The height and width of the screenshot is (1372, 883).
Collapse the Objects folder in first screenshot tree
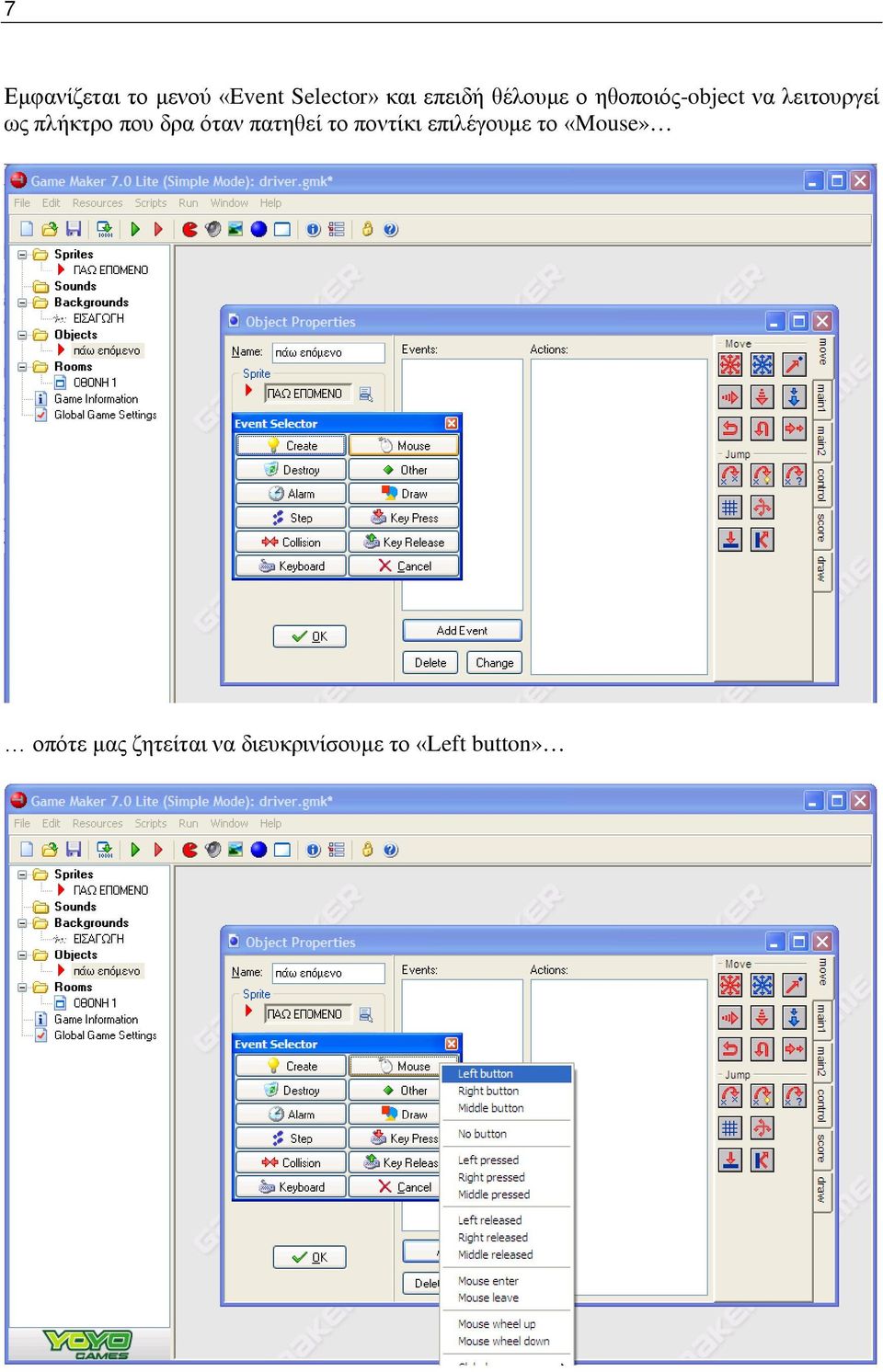[23, 335]
